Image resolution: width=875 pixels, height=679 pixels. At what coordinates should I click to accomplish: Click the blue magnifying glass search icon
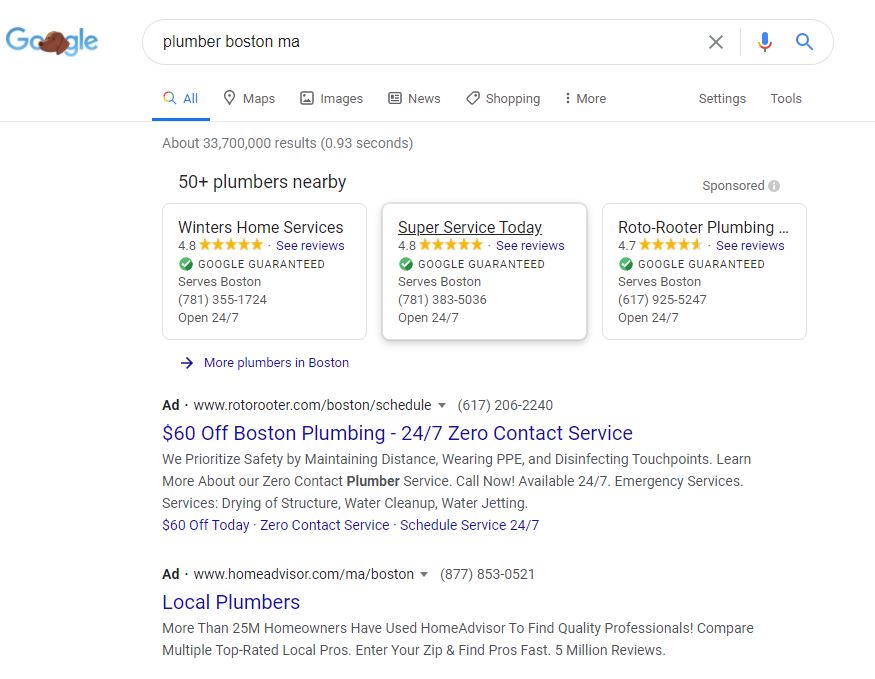[x=804, y=41]
